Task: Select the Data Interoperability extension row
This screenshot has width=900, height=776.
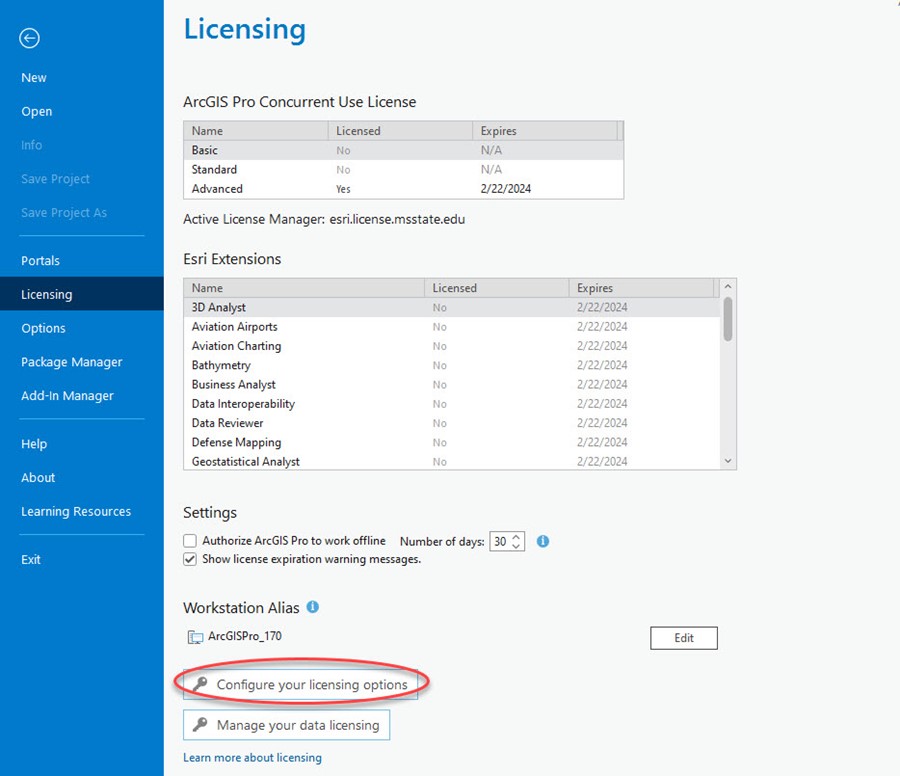Action: click(452, 403)
